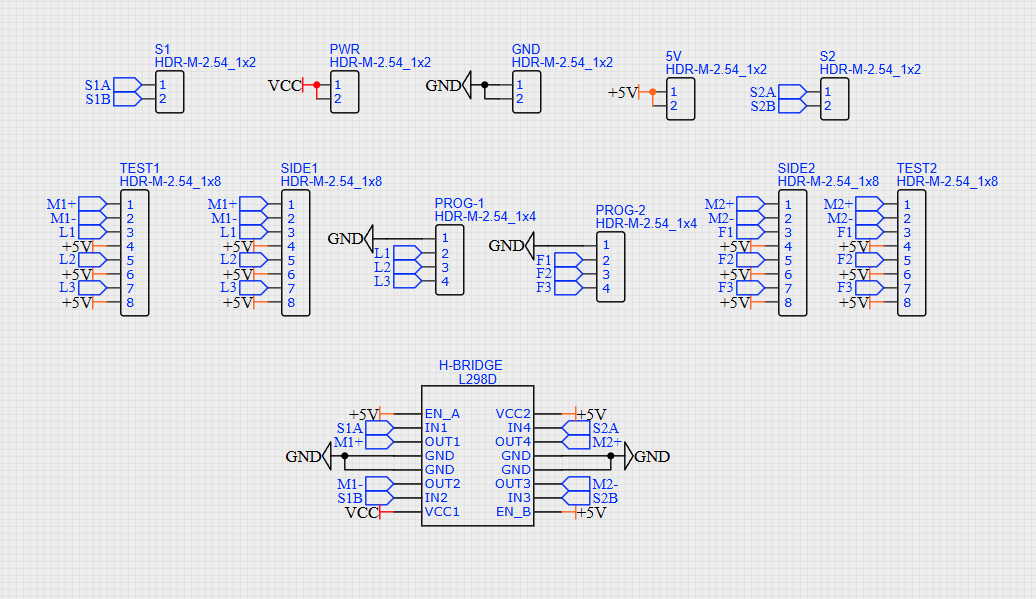Click the orange junction dot at 5V header
This screenshot has height=599, width=1036.
(652, 92)
